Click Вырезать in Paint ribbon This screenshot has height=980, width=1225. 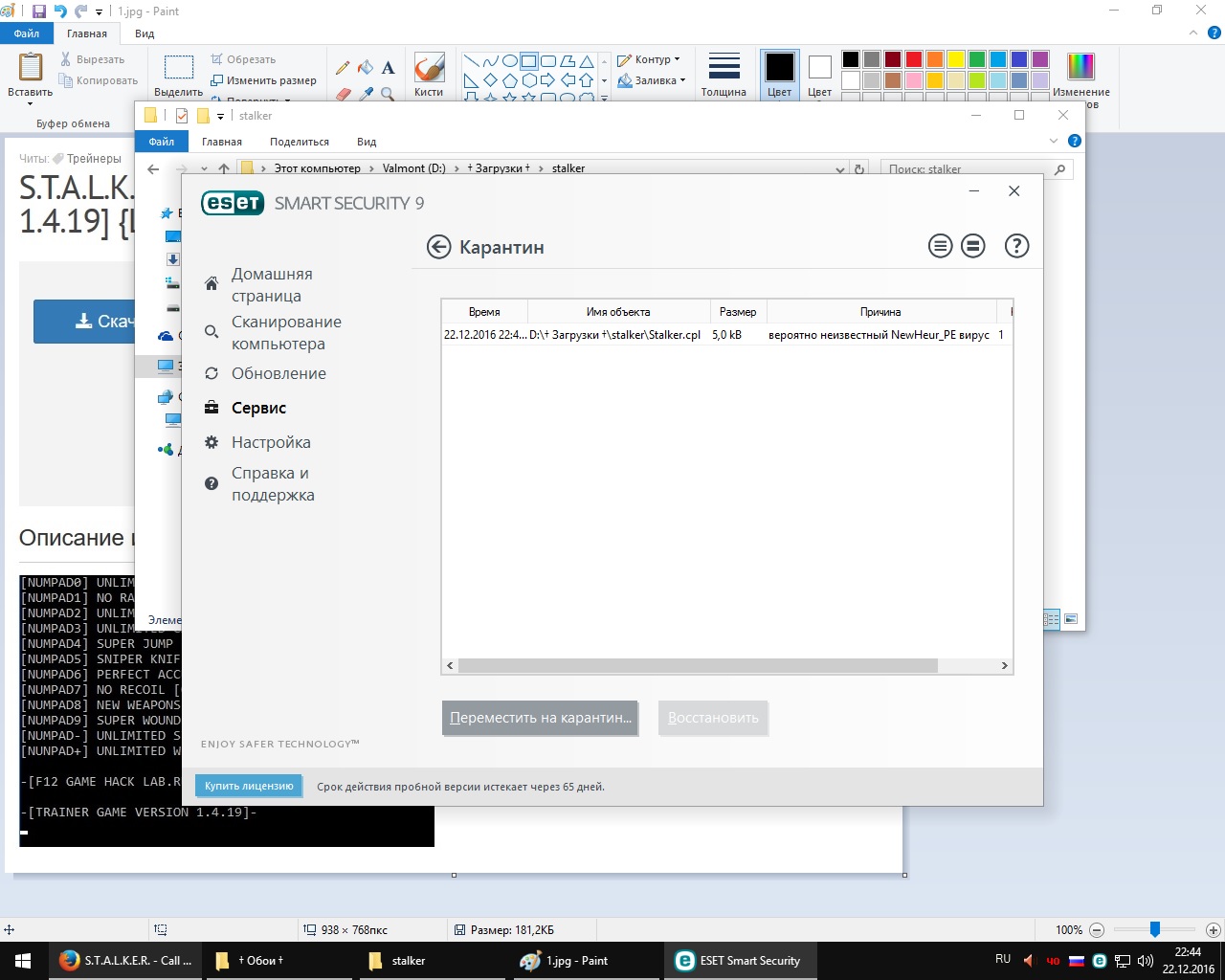(x=92, y=59)
